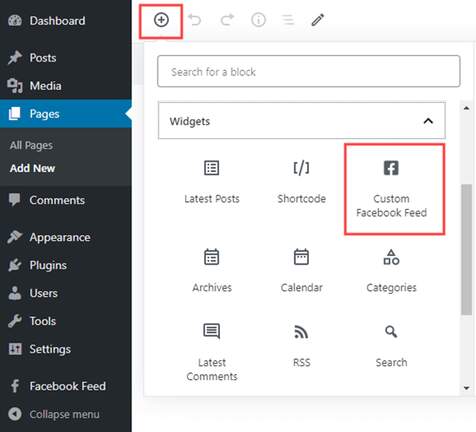
Task: Go to All Pages link
Action: (x=31, y=145)
